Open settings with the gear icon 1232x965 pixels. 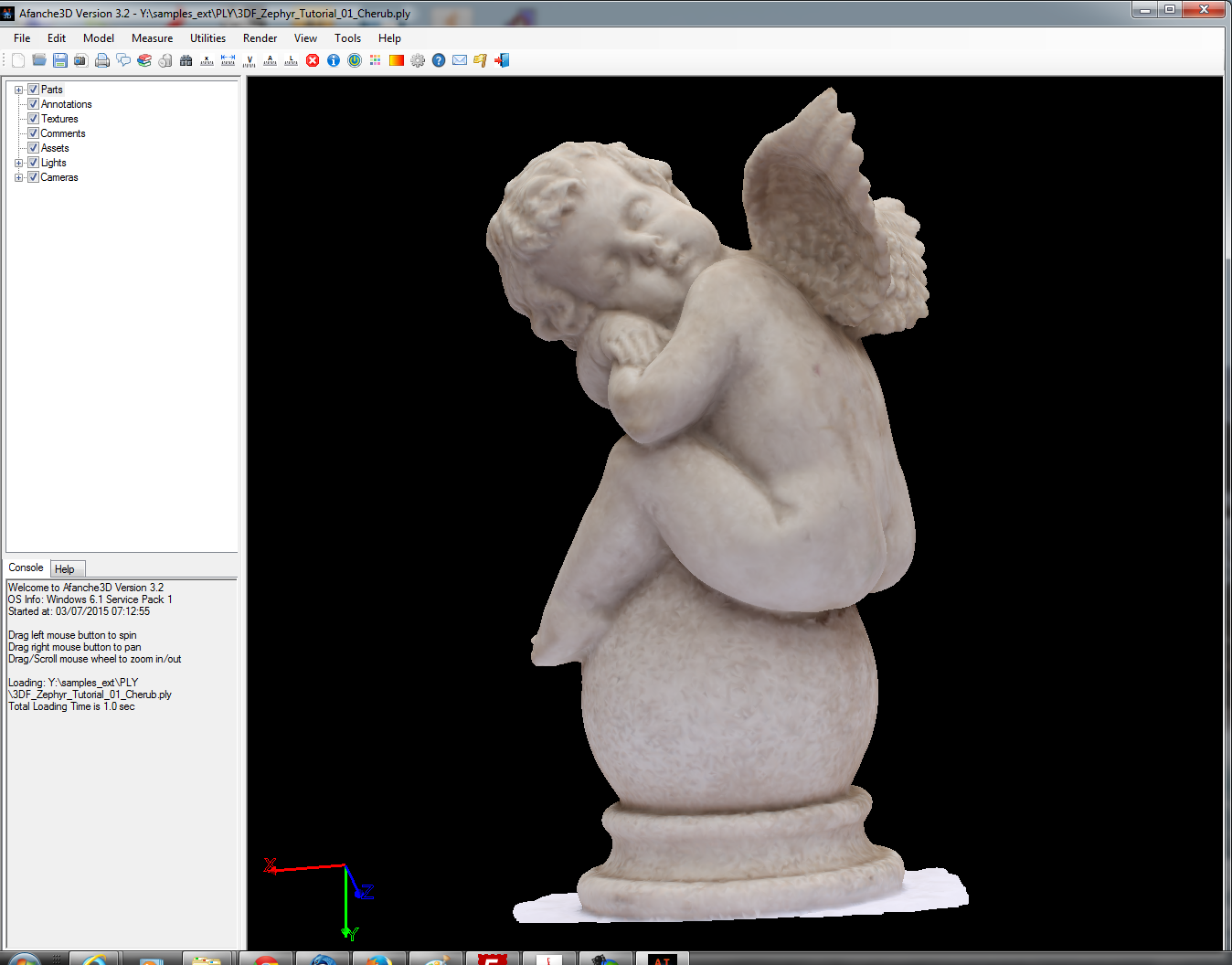pos(418,60)
